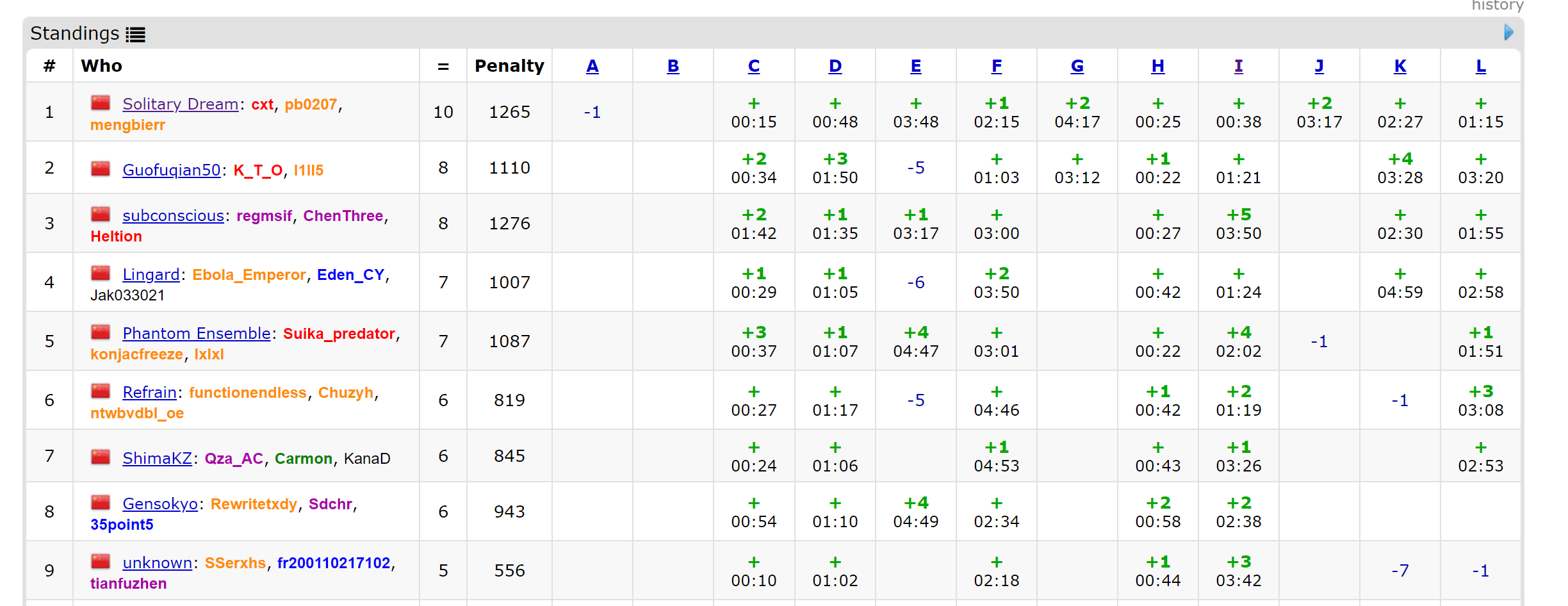Click the flag icon next to Phantom Ensemble
The image size is (1568, 606).
pos(101,332)
